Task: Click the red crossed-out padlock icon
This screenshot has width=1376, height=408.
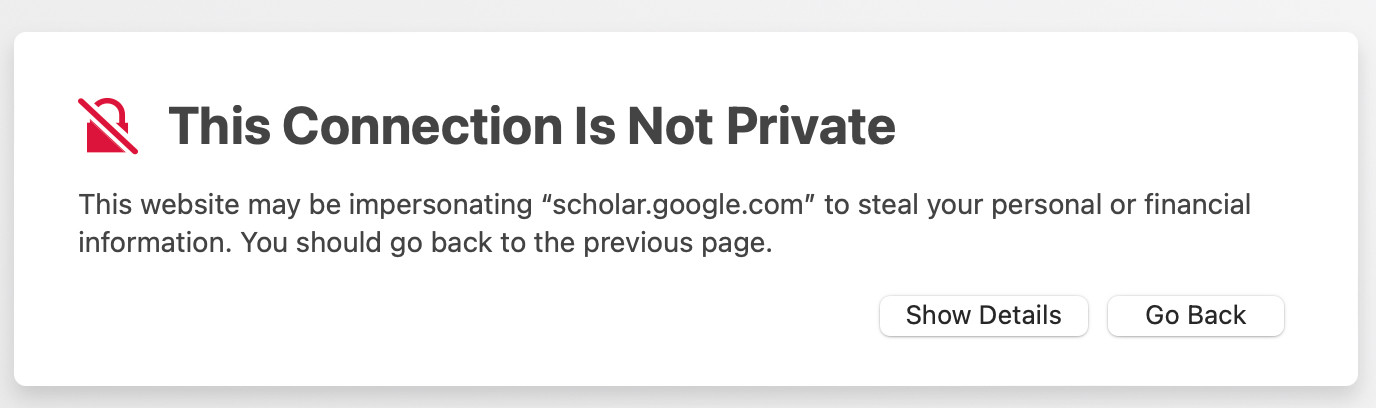Action: tap(108, 126)
